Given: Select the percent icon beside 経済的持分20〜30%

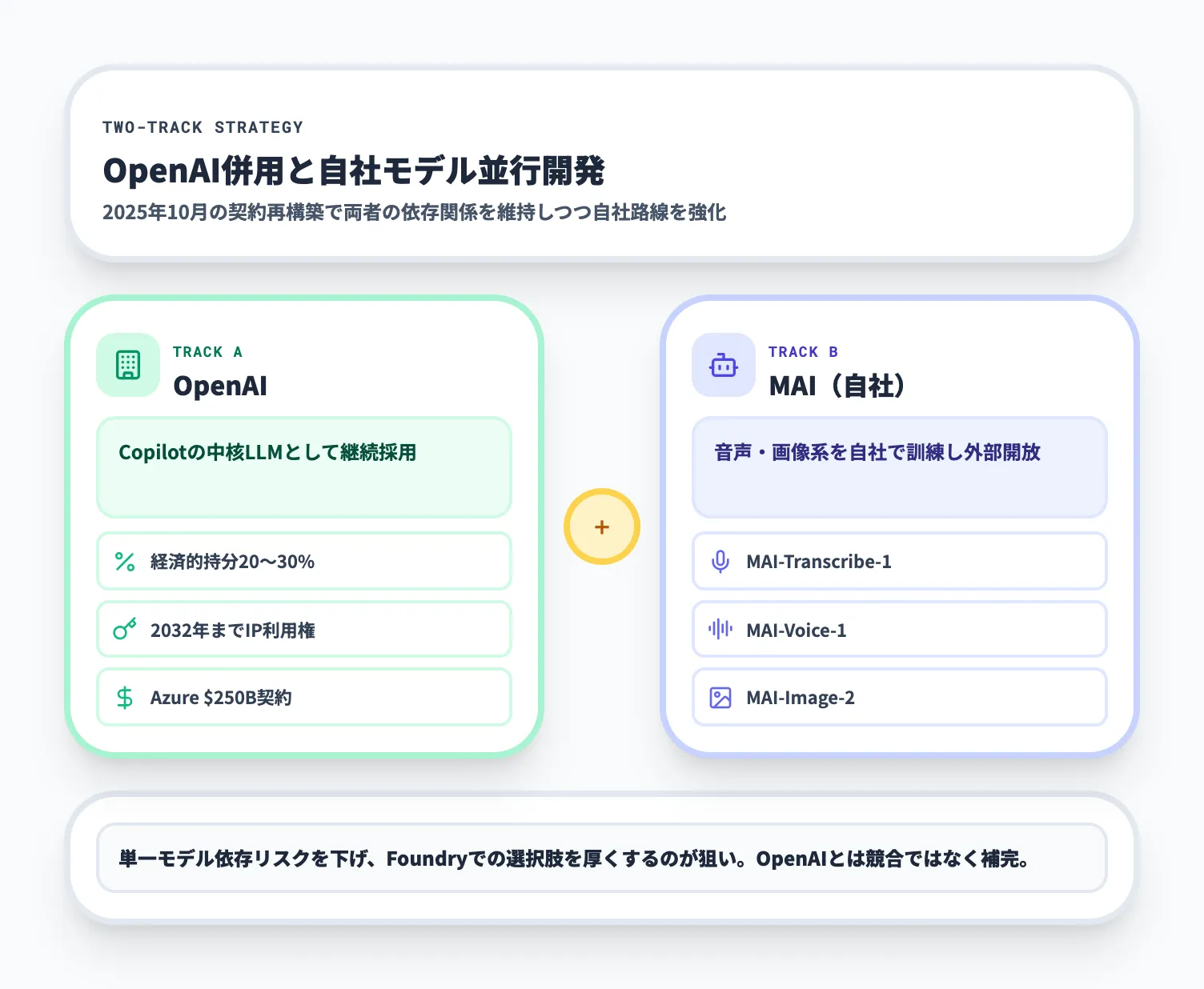Looking at the screenshot, I should click(124, 562).
